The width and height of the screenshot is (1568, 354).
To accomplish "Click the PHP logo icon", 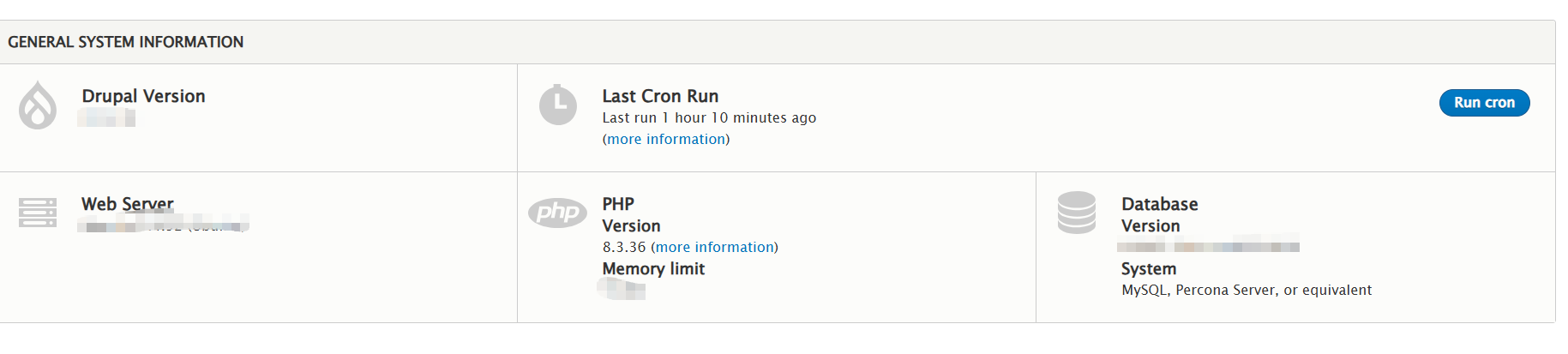I will click(x=557, y=212).
